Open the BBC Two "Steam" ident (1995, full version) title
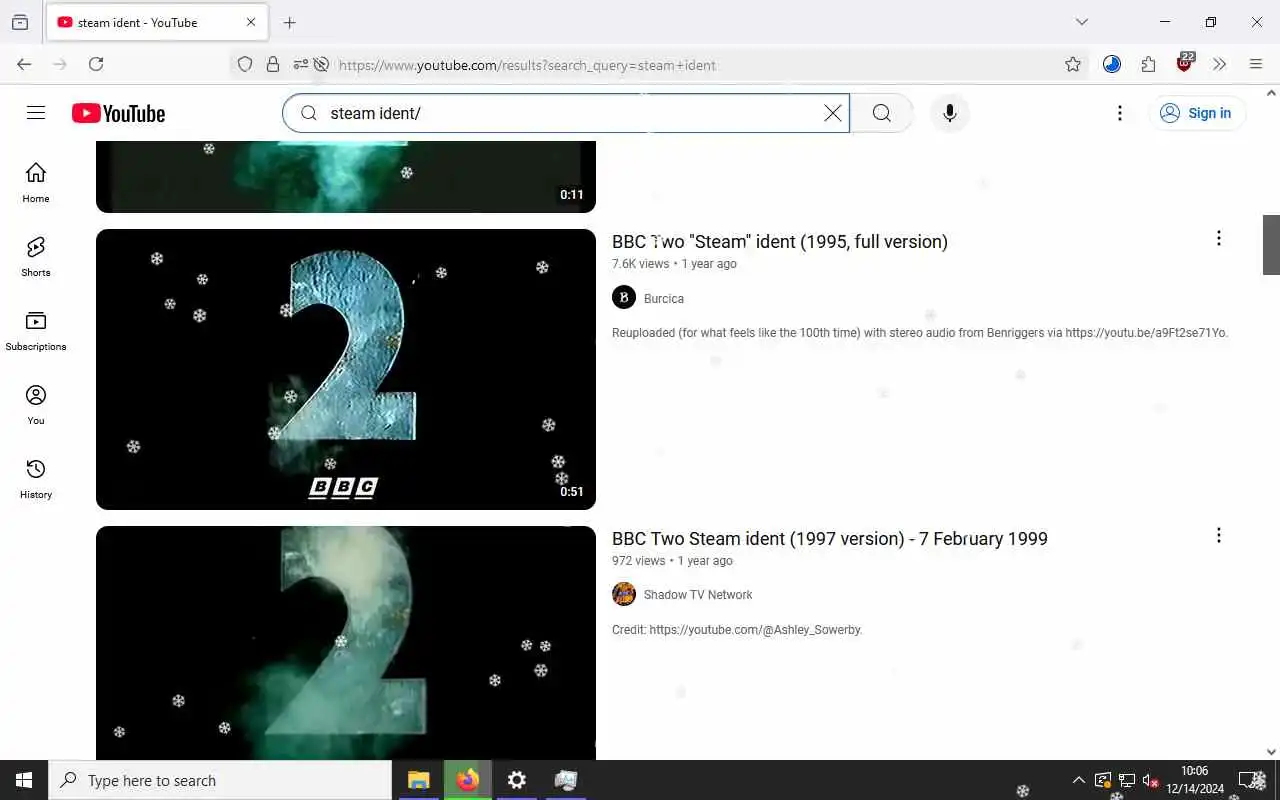This screenshot has height=800, width=1280. pos(780,241)
